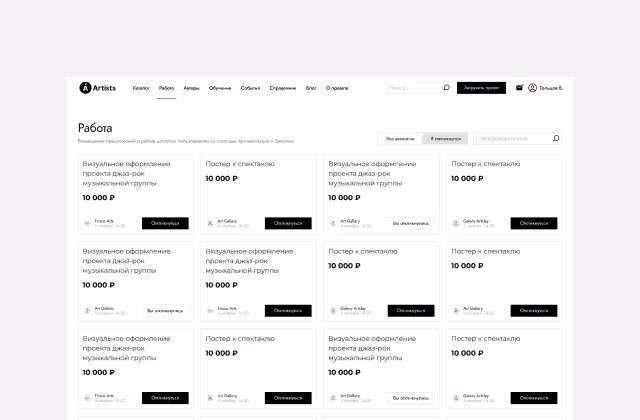Click the user profile avatar icon
The width and height of the screenshot is (640, 420).
pos(533,88)
